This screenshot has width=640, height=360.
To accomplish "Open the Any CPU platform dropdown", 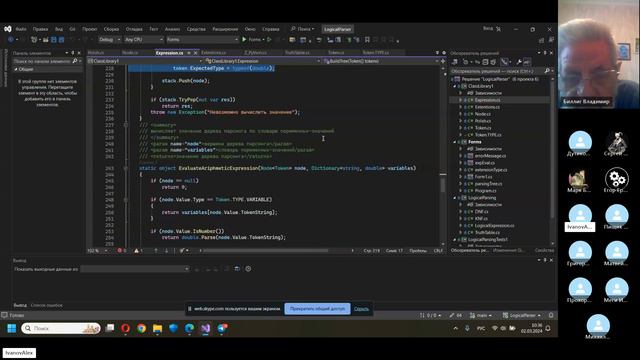I will tap(144, 40).
